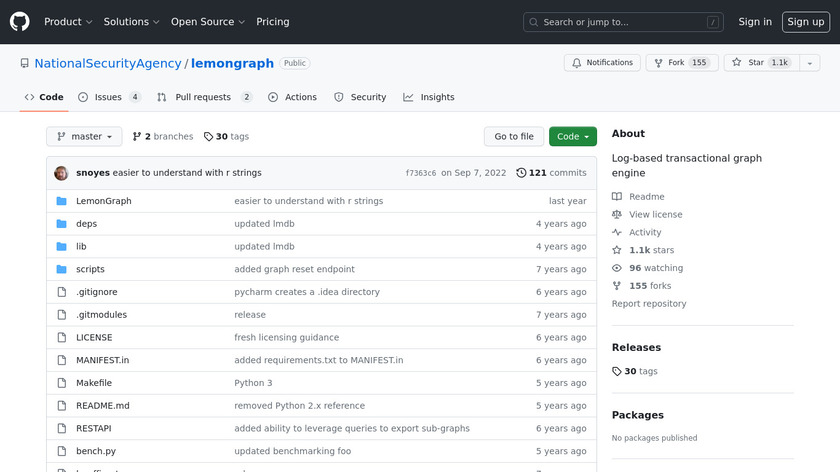Click the Notifications bell button
The image size is (840, 472).
pyautogui.click(x=602, y=63)
